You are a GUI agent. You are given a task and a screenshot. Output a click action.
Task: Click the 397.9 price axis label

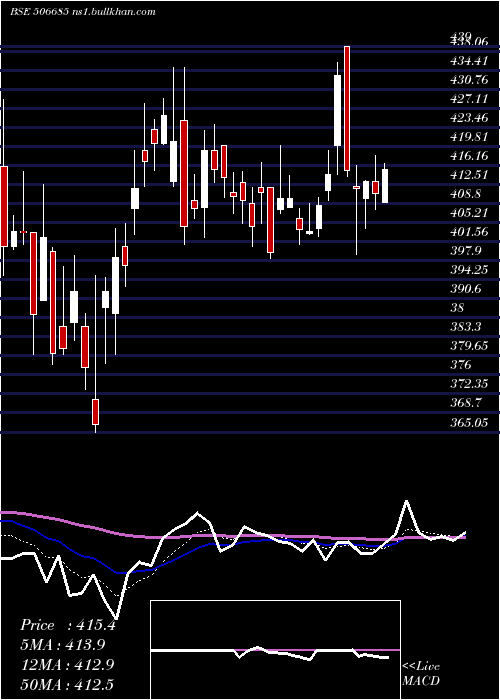click(x=467, y=251)
